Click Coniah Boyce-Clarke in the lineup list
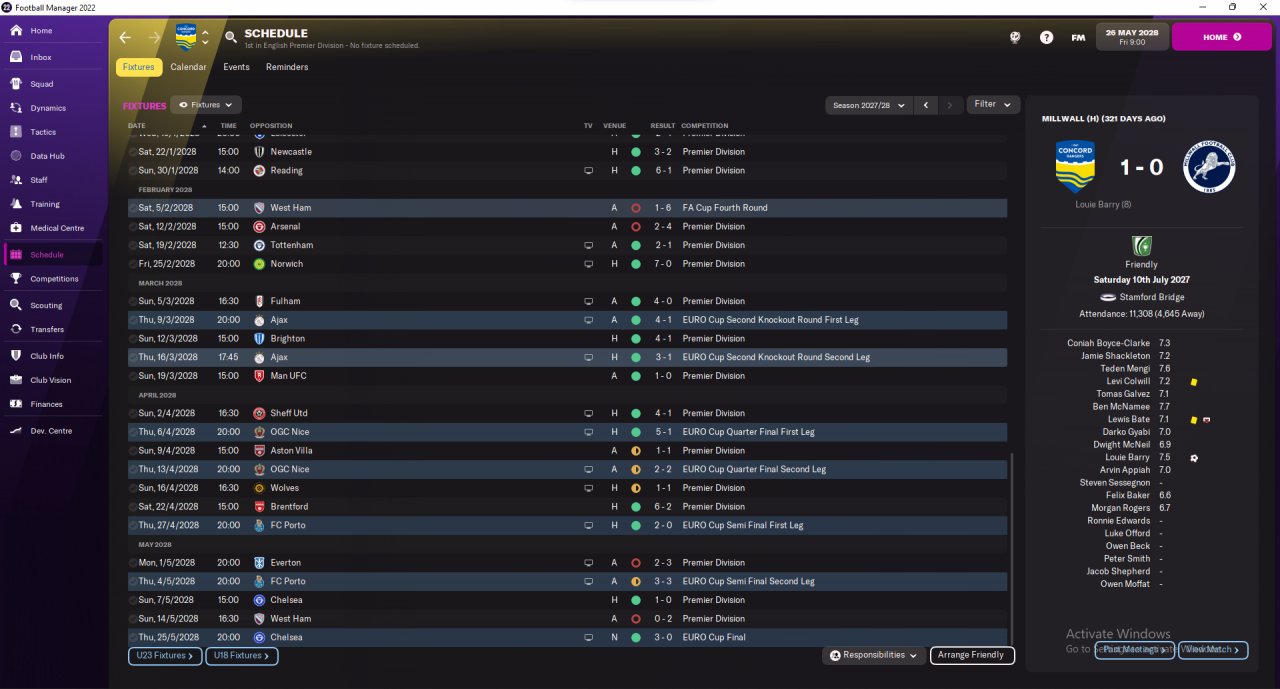 tap(1109, 343)
